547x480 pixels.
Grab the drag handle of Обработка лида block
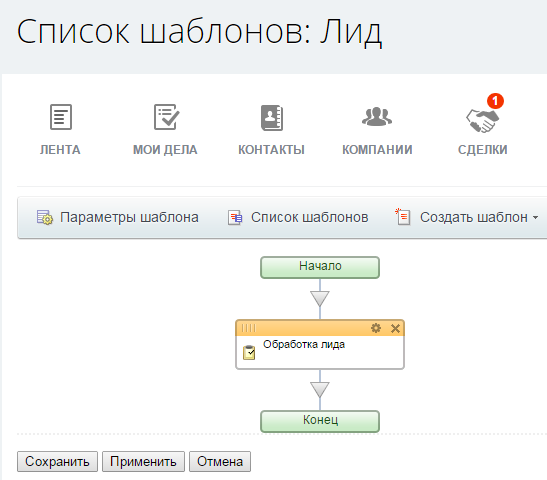249,328
